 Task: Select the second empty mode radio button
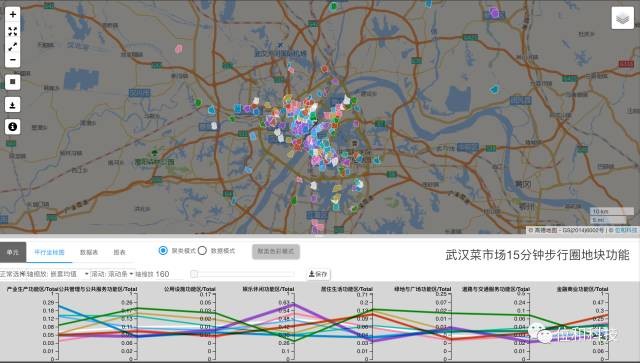click(202, 251)
